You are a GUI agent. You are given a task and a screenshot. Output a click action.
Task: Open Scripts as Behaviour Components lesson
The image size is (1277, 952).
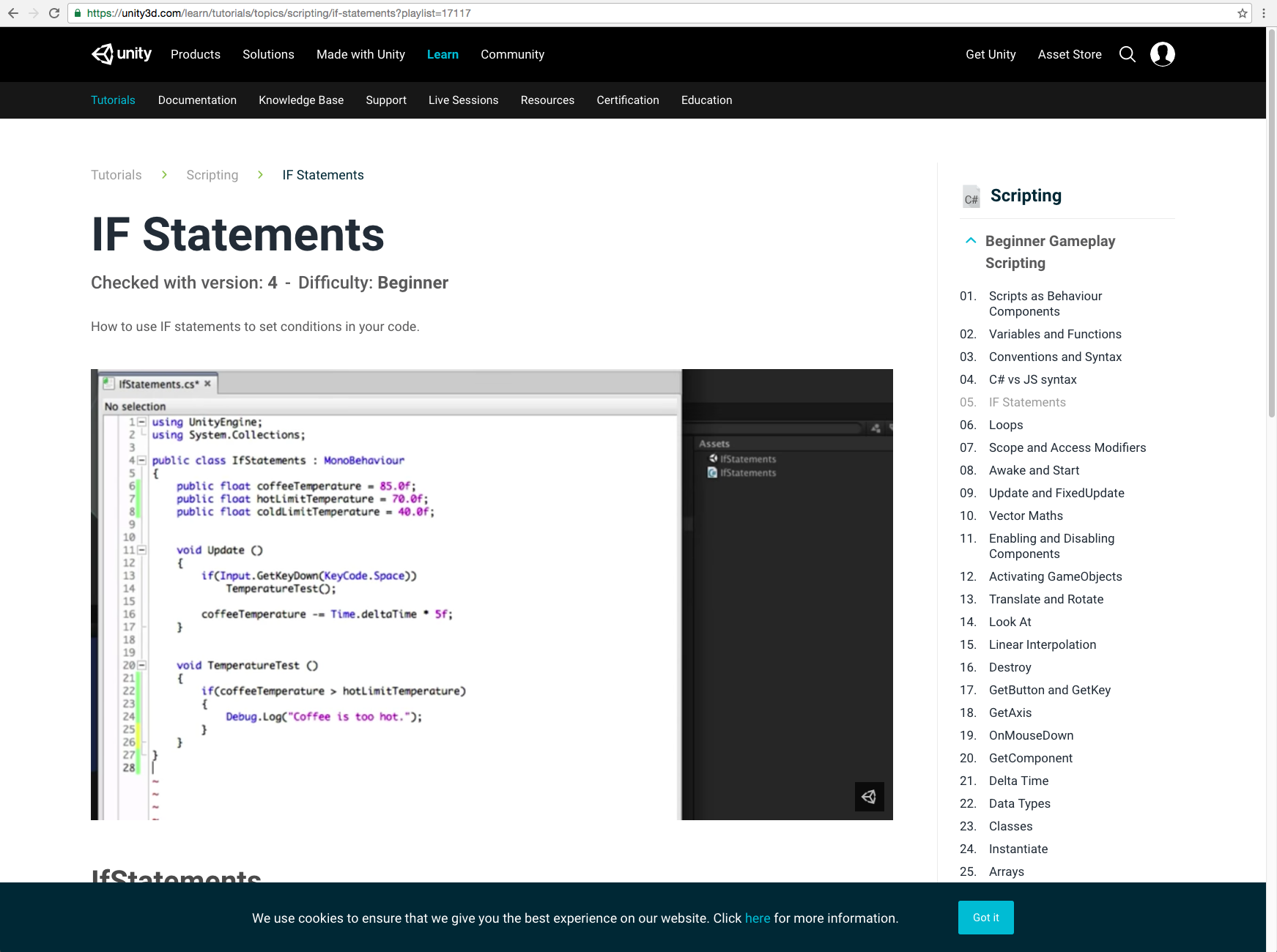(x=1045, y=304)
